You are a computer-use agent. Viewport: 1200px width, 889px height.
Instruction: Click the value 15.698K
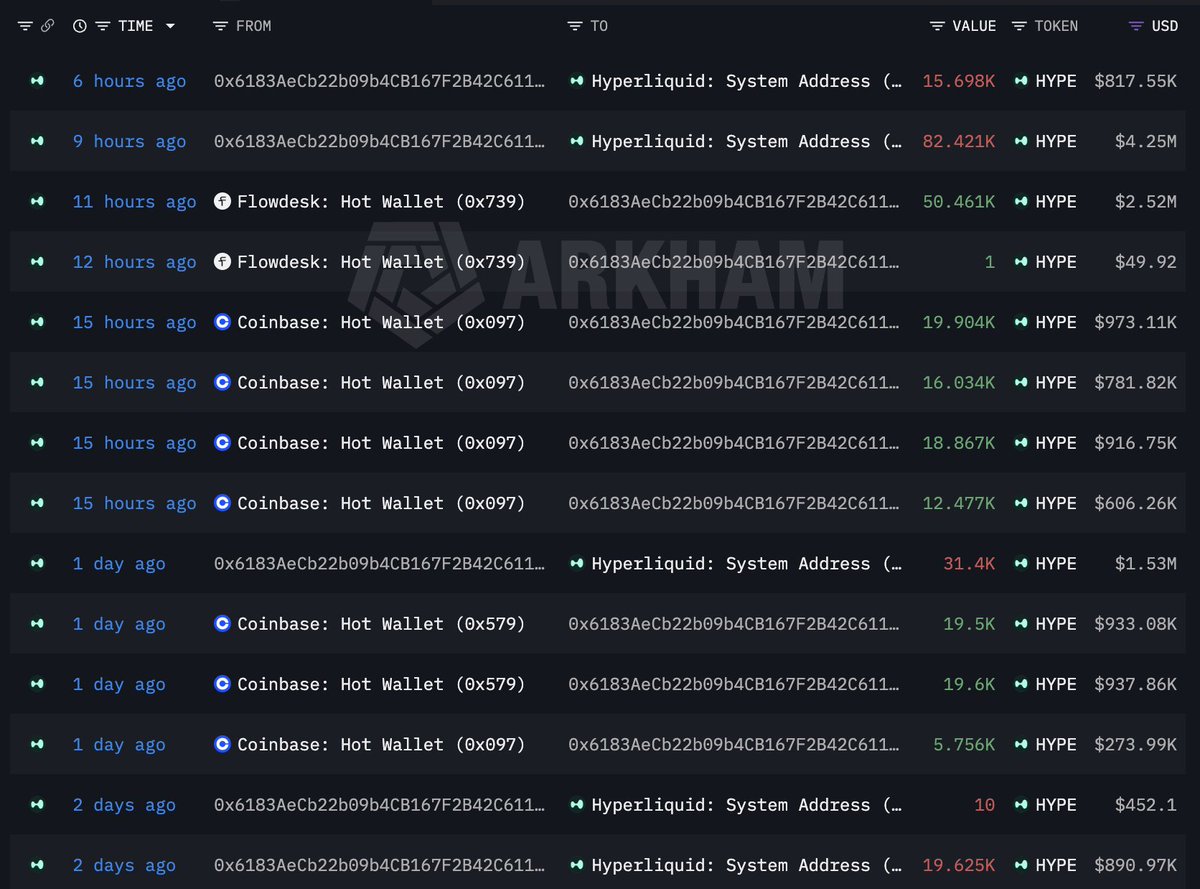[959, 81]
